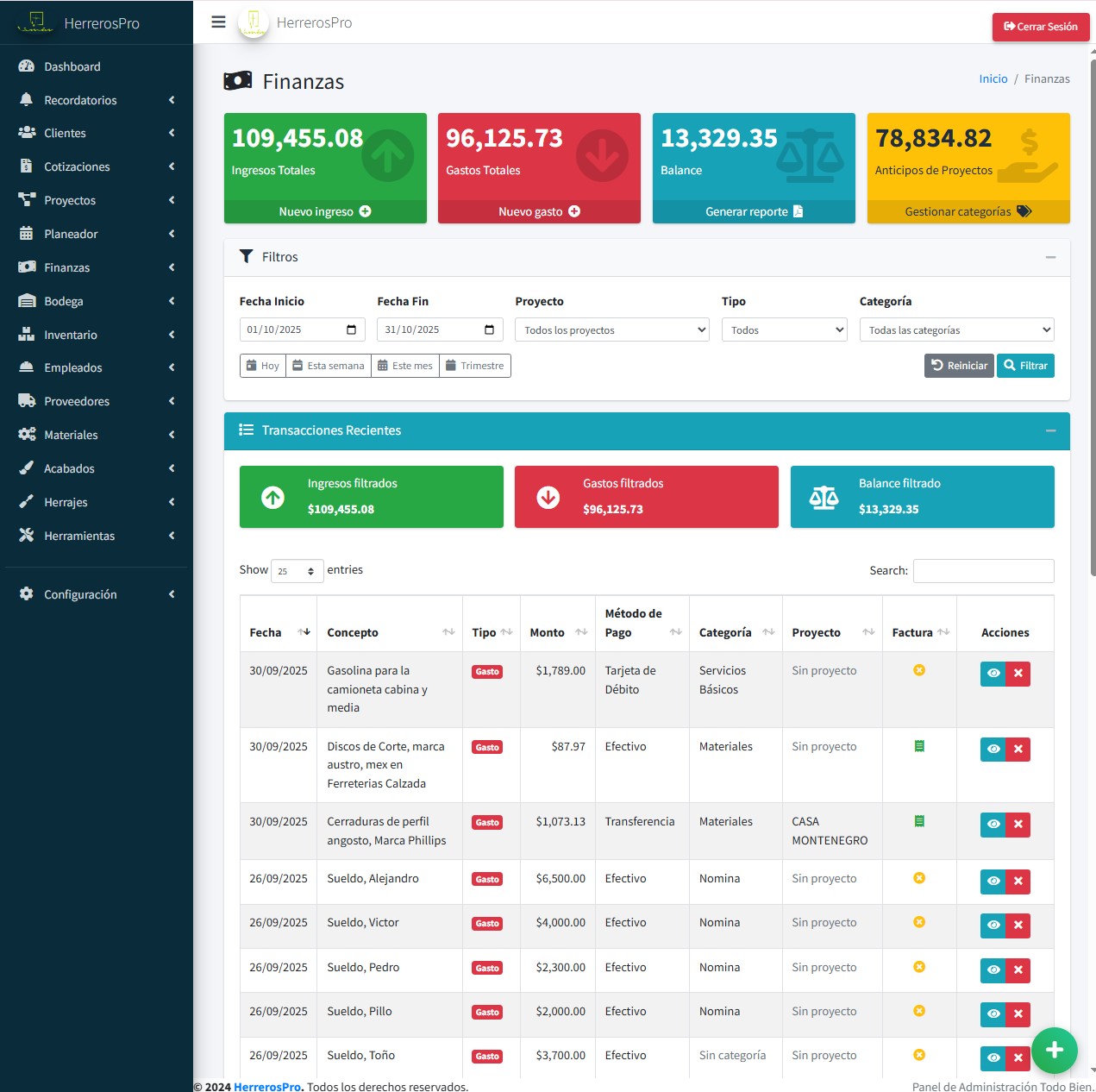Open the Categoría filter dropdown
This screenshot has height=1092, width=1096.
click(x=956, y=329)
